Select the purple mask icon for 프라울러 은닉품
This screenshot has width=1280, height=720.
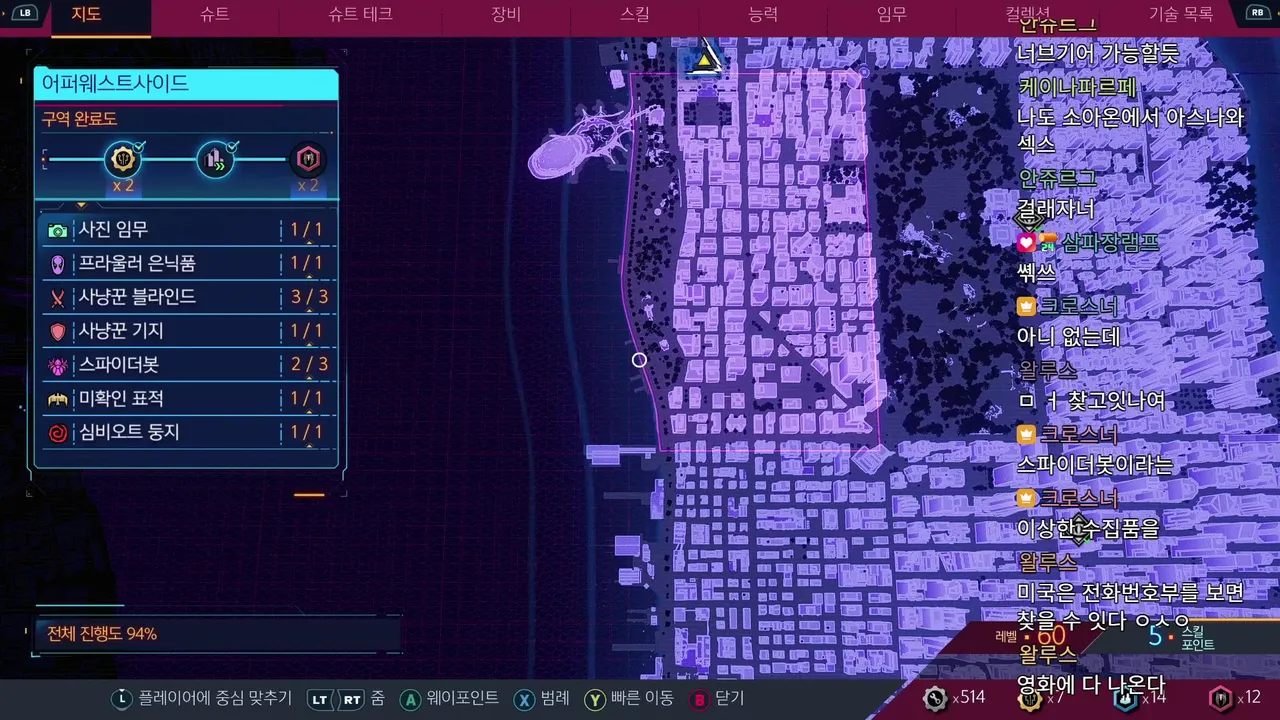[58, 264]
